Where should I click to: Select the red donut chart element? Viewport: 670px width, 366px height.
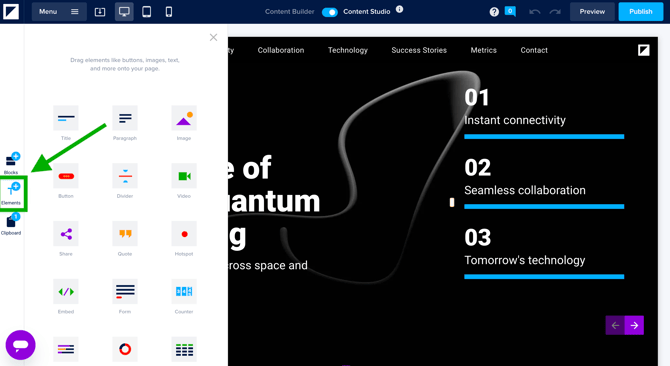pyautogui.click(x=125, y=349)
